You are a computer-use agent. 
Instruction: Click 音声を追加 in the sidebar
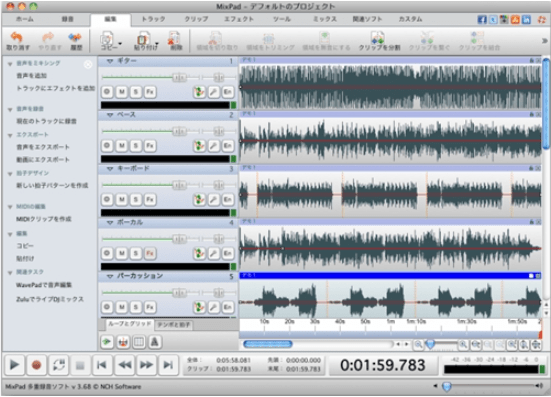pyautogui.click(x=32, y=76)
